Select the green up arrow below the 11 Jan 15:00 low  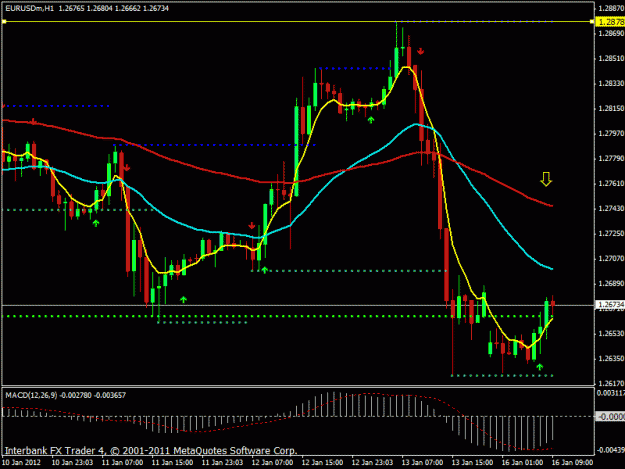tap(183, 299)
